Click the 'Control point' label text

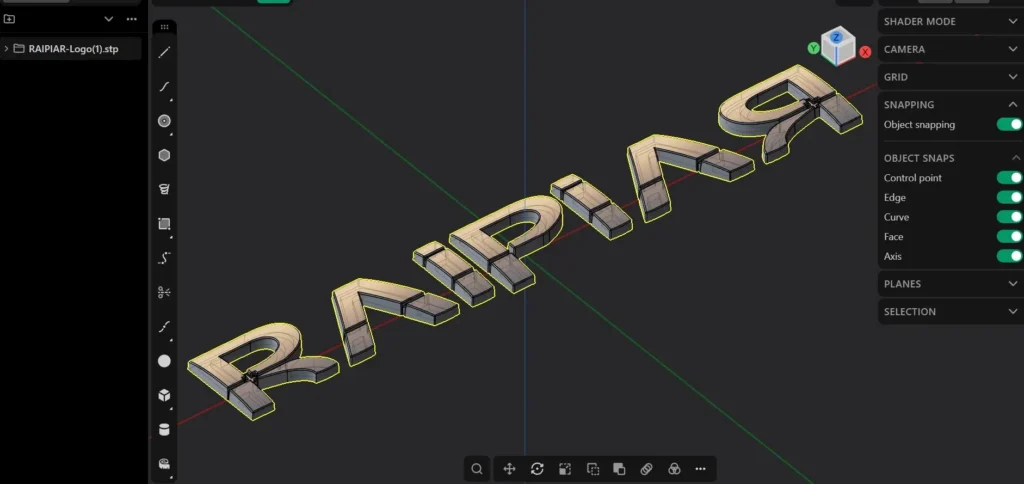tap(912, 178)
